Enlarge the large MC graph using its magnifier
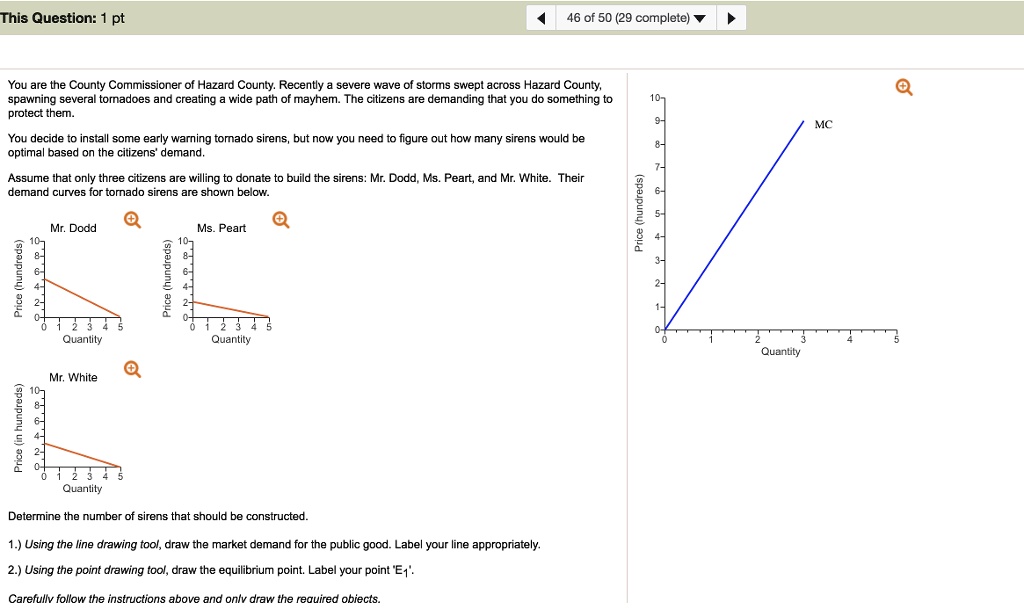Viewport: 1024px width, 616px height. 903,87
